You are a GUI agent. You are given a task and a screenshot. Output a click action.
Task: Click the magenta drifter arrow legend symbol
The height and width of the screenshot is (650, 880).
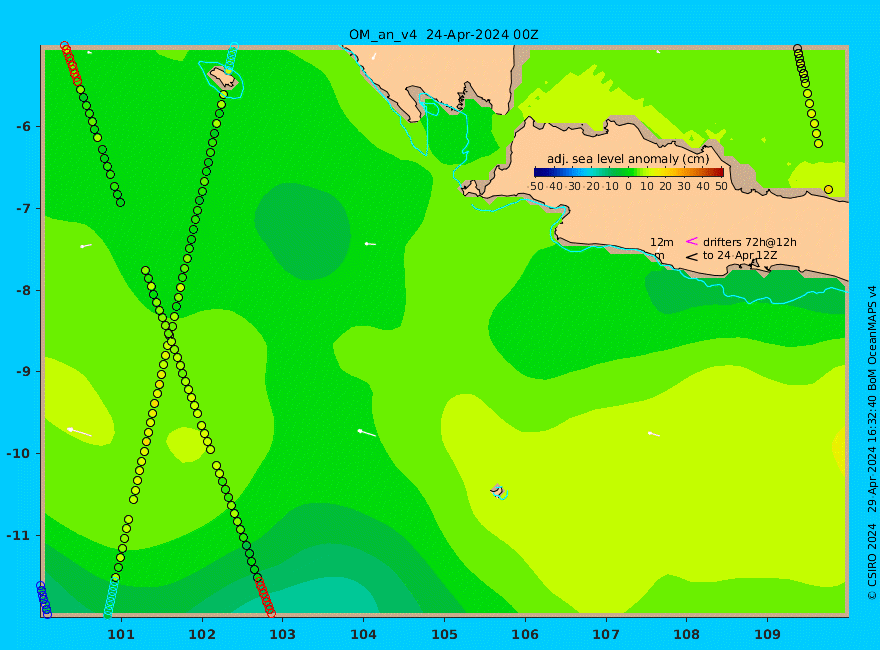(x=691, y=241)
